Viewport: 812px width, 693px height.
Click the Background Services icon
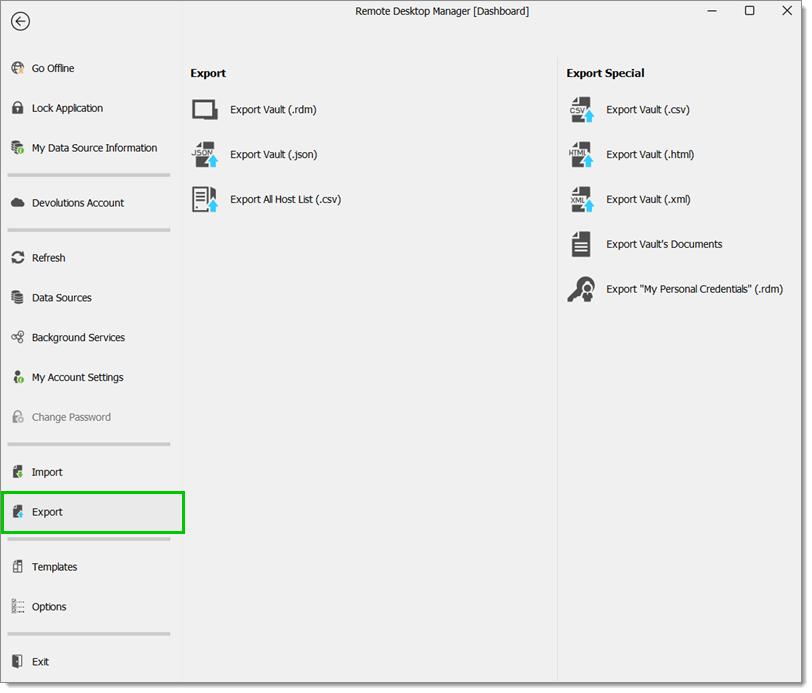point(18,337)
